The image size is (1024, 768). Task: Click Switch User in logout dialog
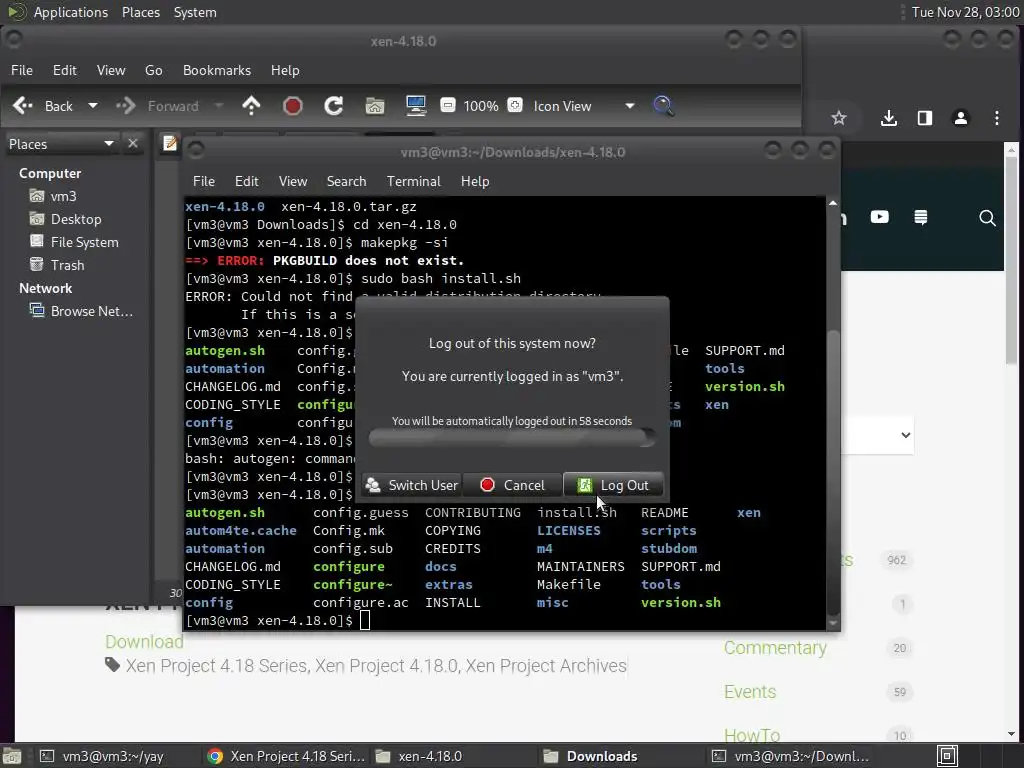click(411, 485)
